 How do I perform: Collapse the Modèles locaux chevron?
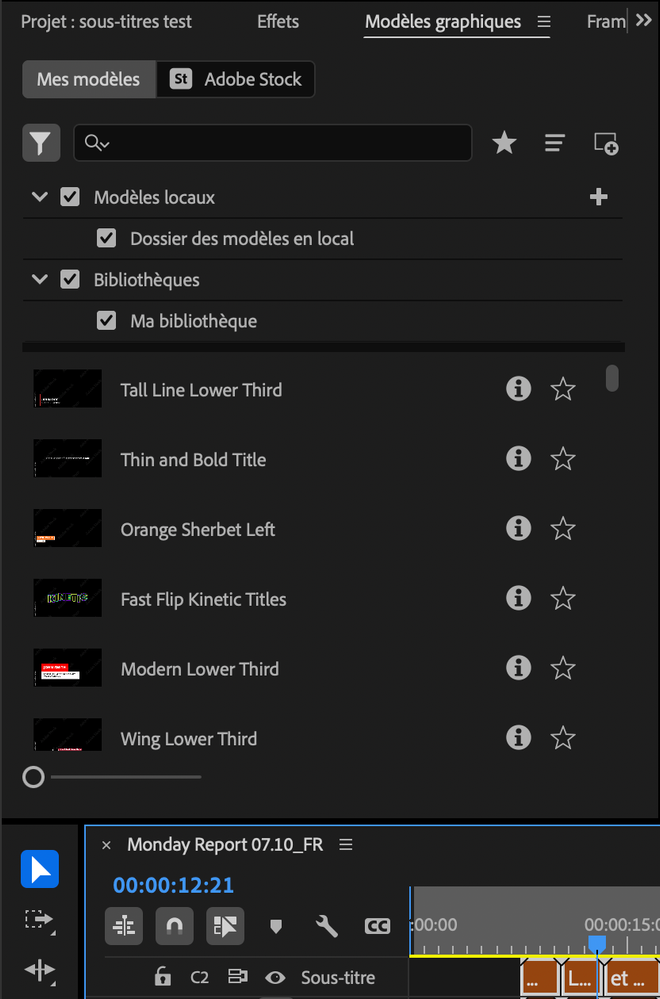pyautogui.click(x=39, y=197)
